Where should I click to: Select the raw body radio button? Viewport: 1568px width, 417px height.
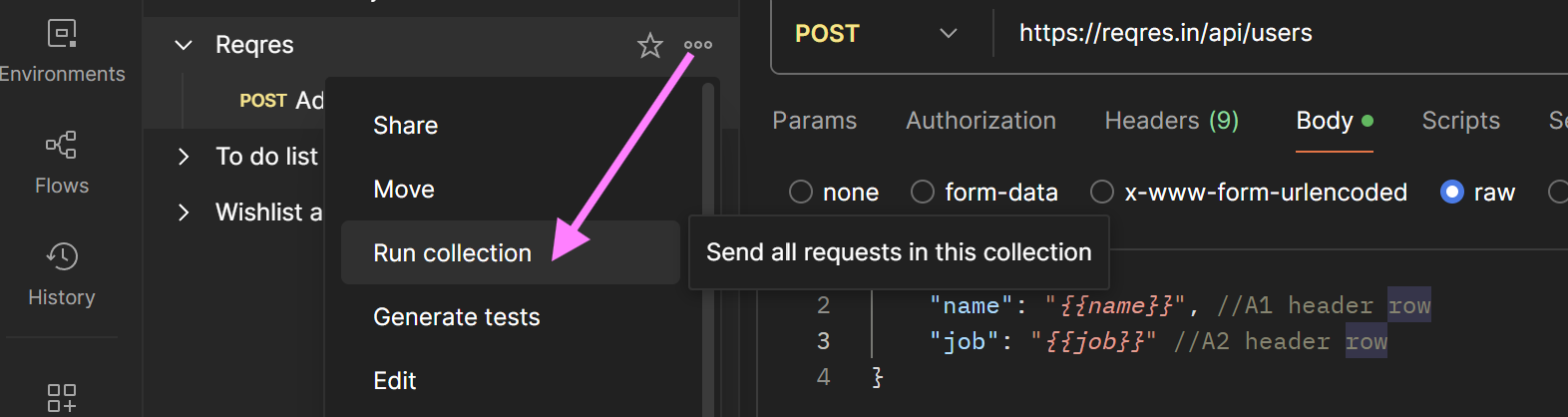(x=1452, y=192)
